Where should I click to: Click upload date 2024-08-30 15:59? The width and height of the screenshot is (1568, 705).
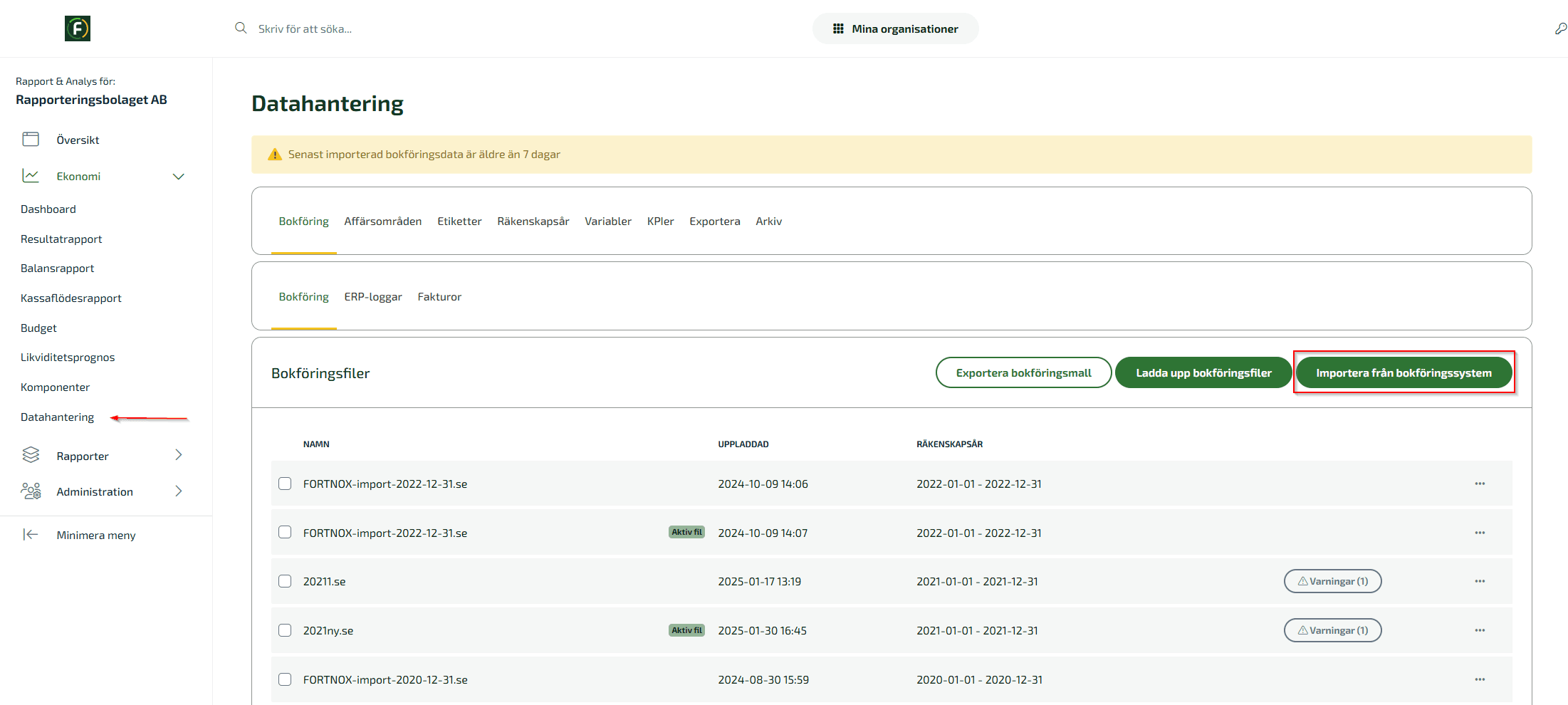tap(763, 680)
